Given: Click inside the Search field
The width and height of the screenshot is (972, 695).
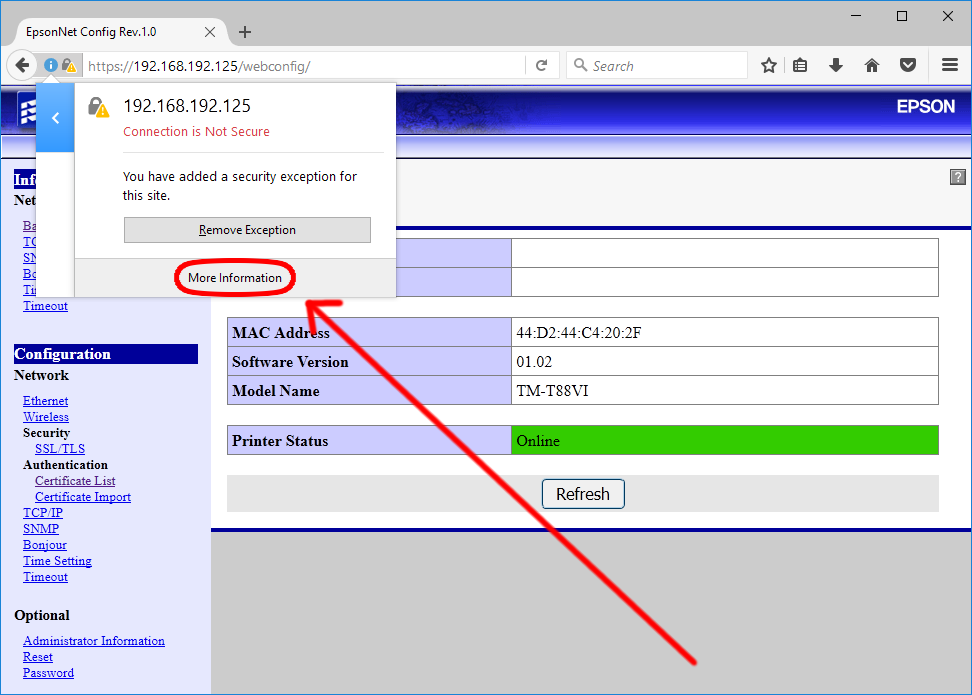Looking at the screenshot, I should tap(665, 66).
